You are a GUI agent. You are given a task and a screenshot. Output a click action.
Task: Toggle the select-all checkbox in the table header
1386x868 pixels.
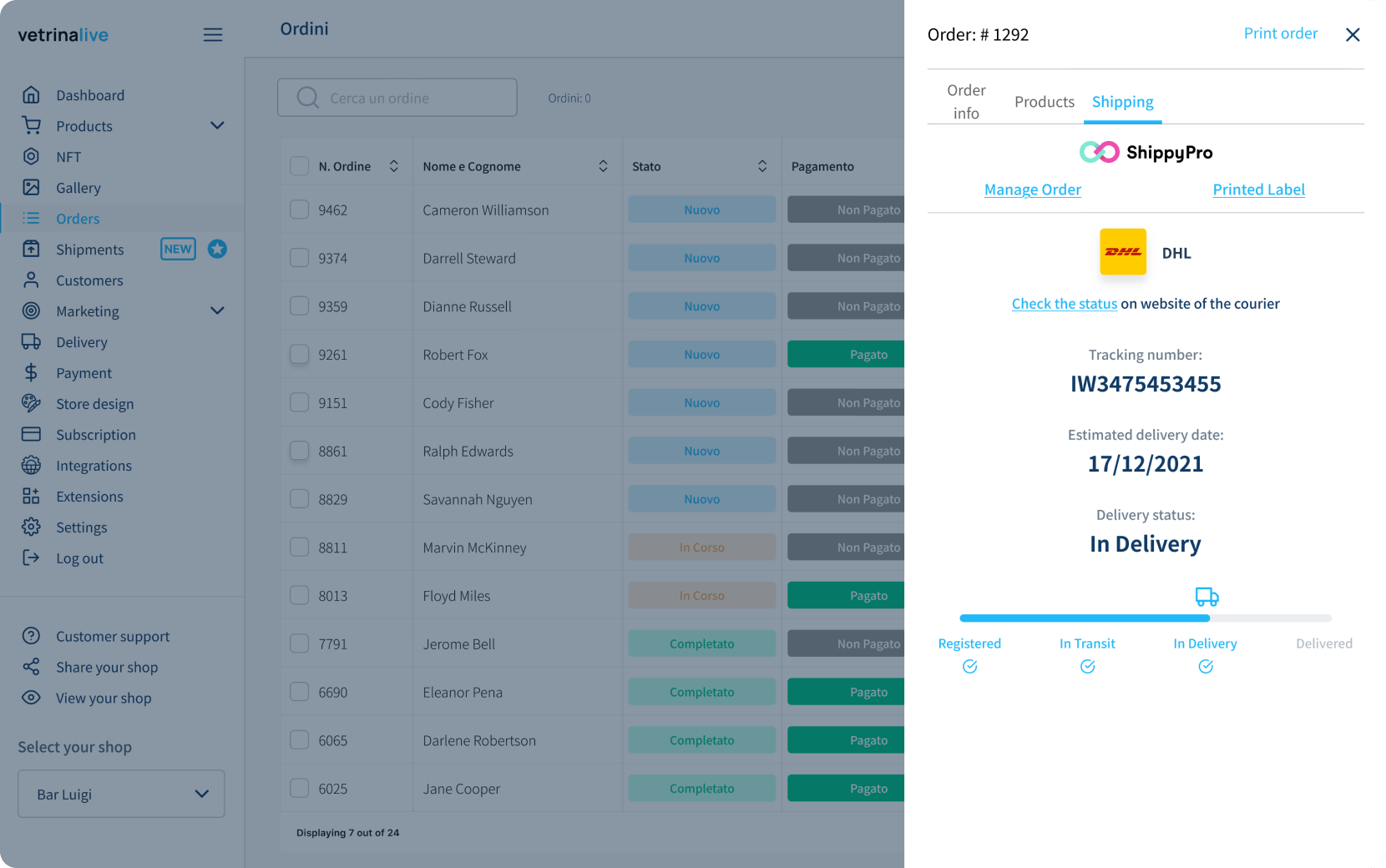click(x=299, y=166)
